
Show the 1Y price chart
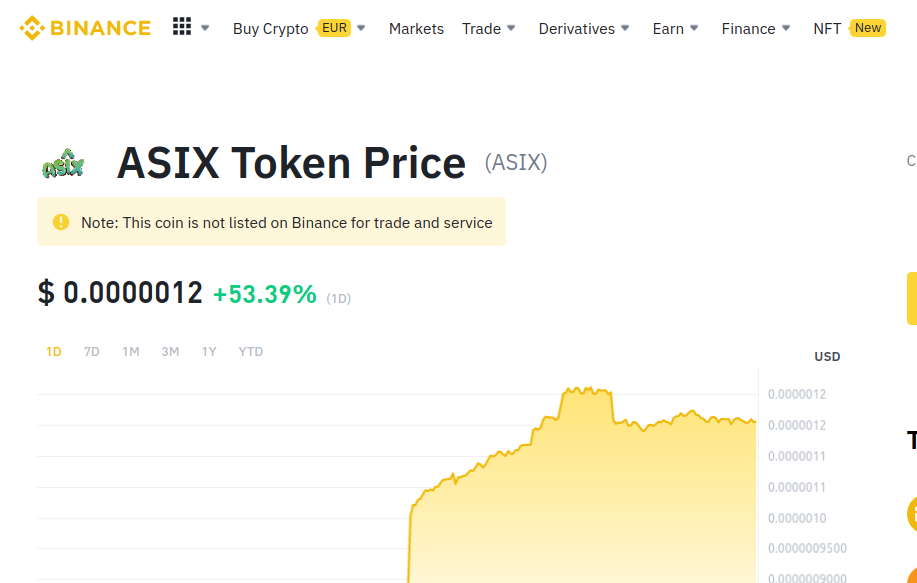coord(209,351)
